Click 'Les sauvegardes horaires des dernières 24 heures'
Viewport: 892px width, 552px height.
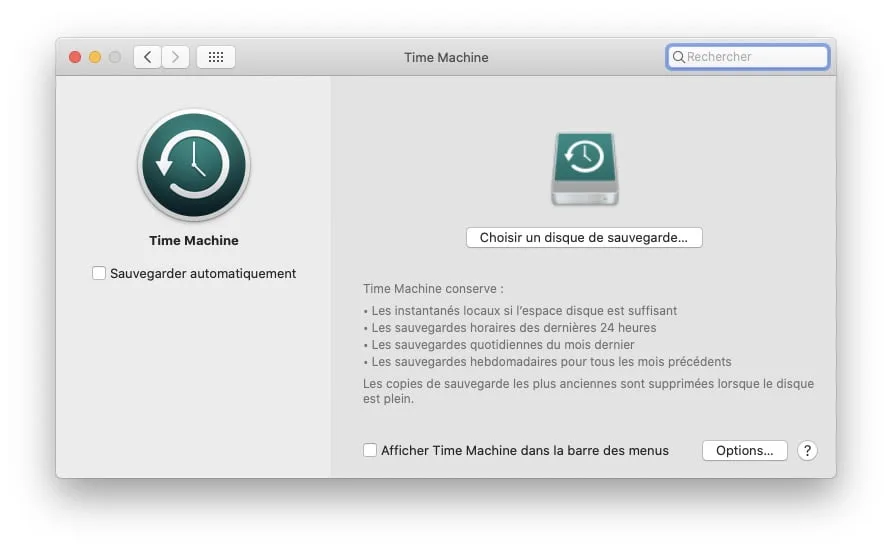(x=510, y=328)
